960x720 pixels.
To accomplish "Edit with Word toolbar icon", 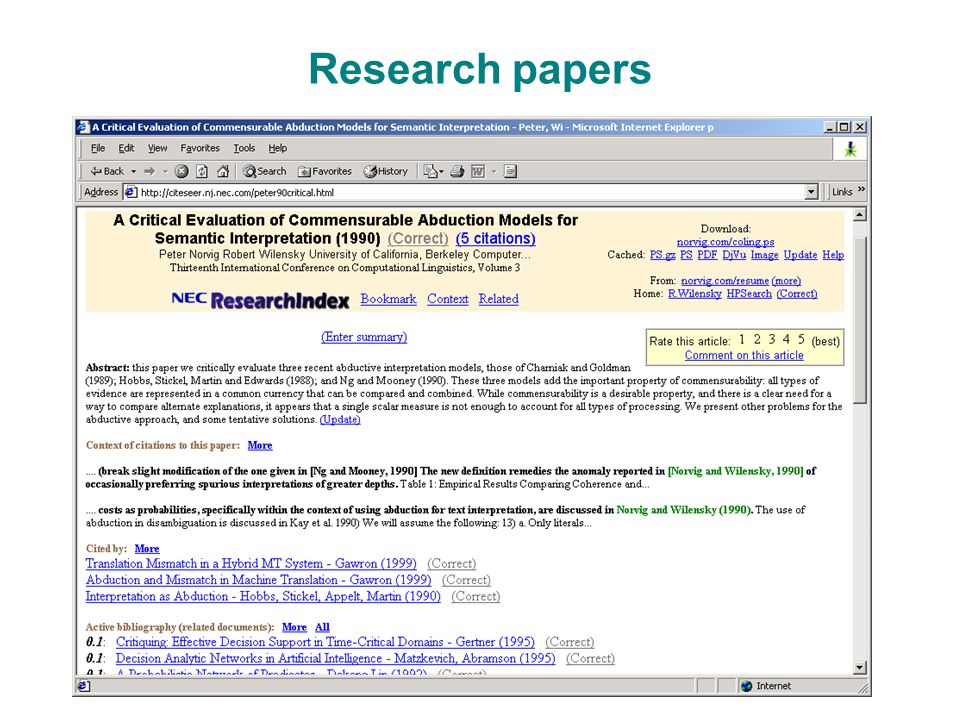I will coord(478,171).
